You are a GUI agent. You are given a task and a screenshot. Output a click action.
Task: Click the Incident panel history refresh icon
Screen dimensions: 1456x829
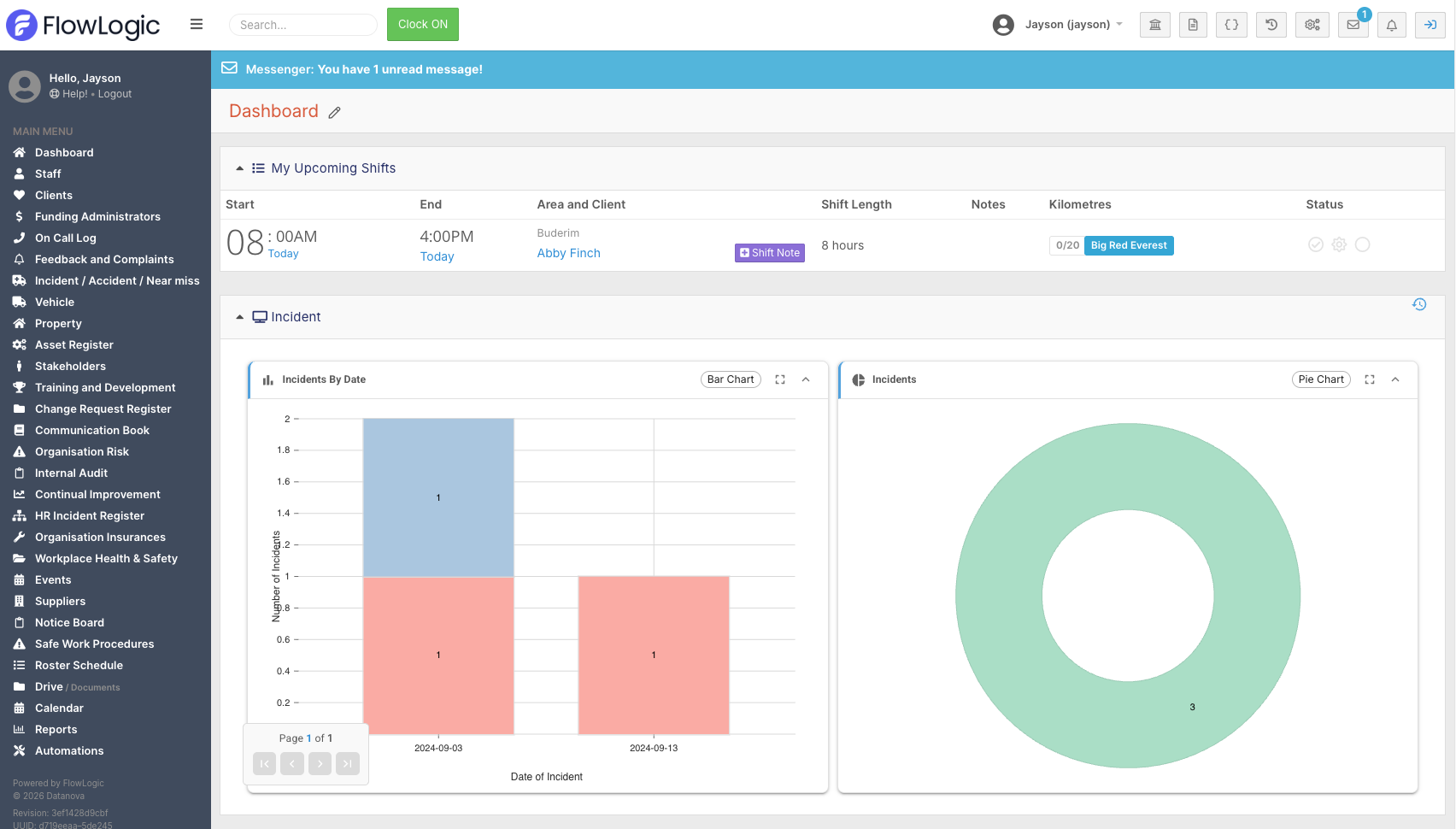[x=1419, y=304]
